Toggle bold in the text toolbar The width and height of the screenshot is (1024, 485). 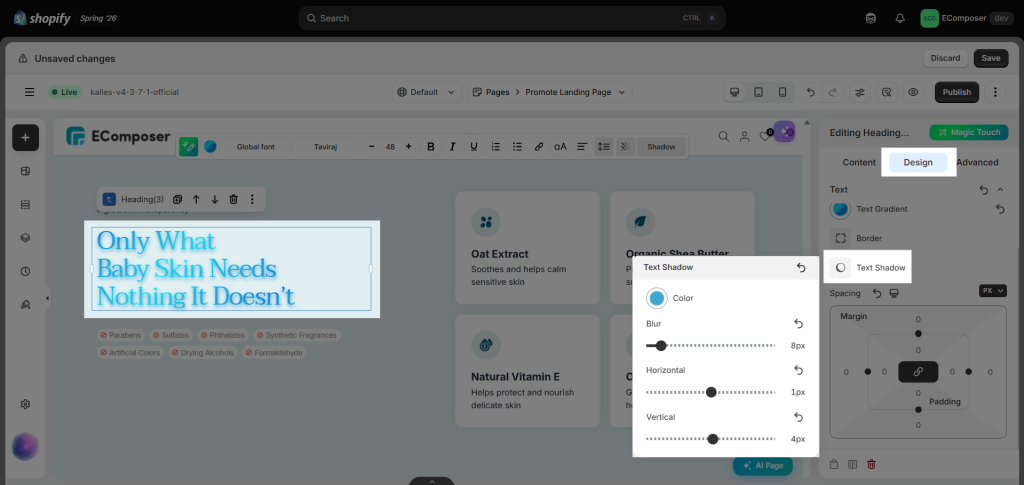pyautogui.click(x=430, y=147)
